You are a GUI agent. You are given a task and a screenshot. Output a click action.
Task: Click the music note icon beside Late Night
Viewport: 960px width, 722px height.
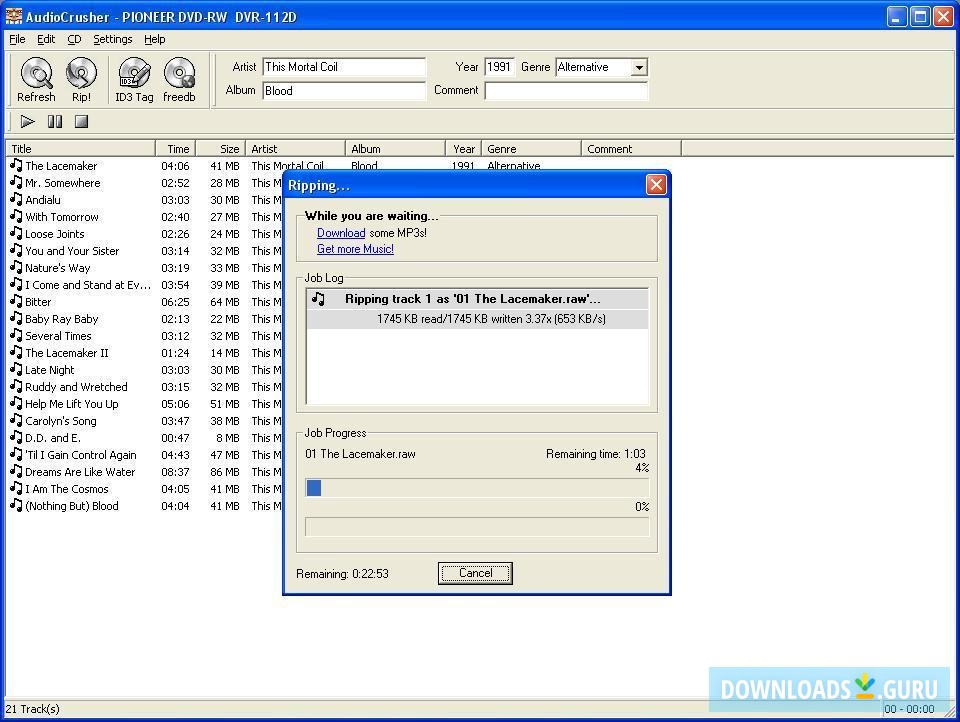(16, 369)
